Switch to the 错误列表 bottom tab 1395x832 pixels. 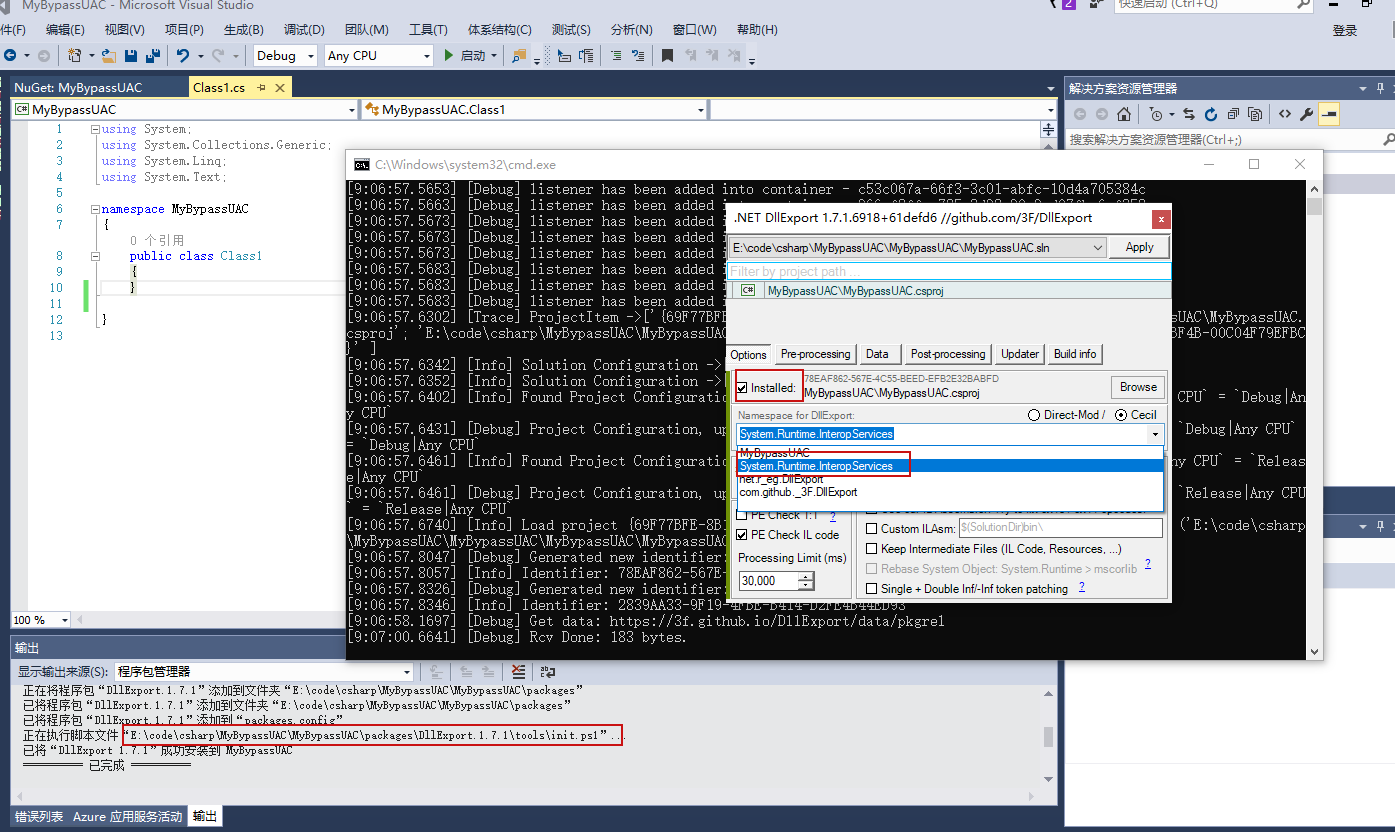point(39,817)
